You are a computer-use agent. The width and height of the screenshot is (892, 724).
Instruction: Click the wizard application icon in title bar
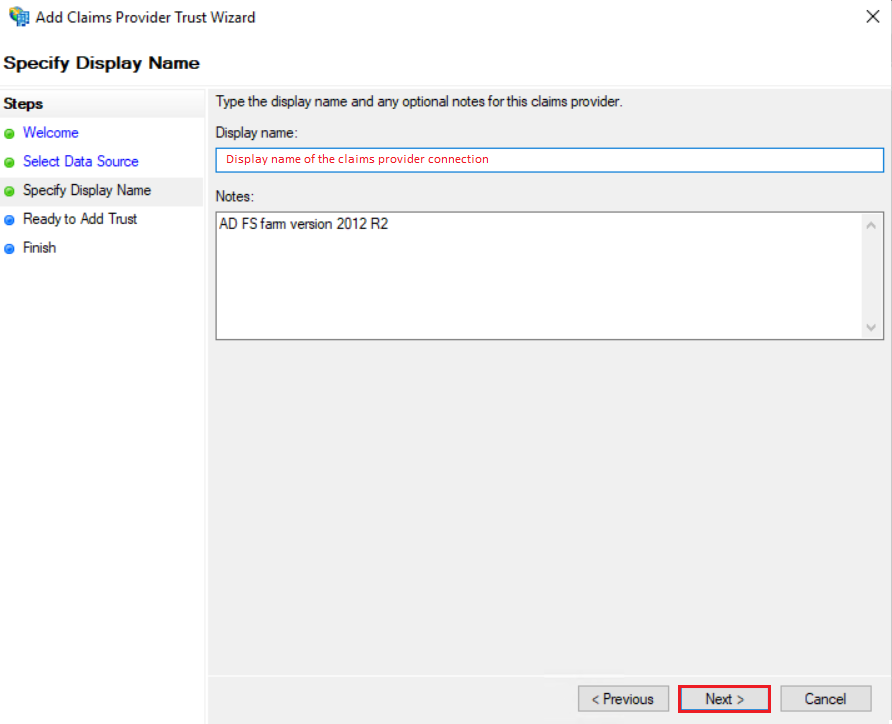coord(19,16)
